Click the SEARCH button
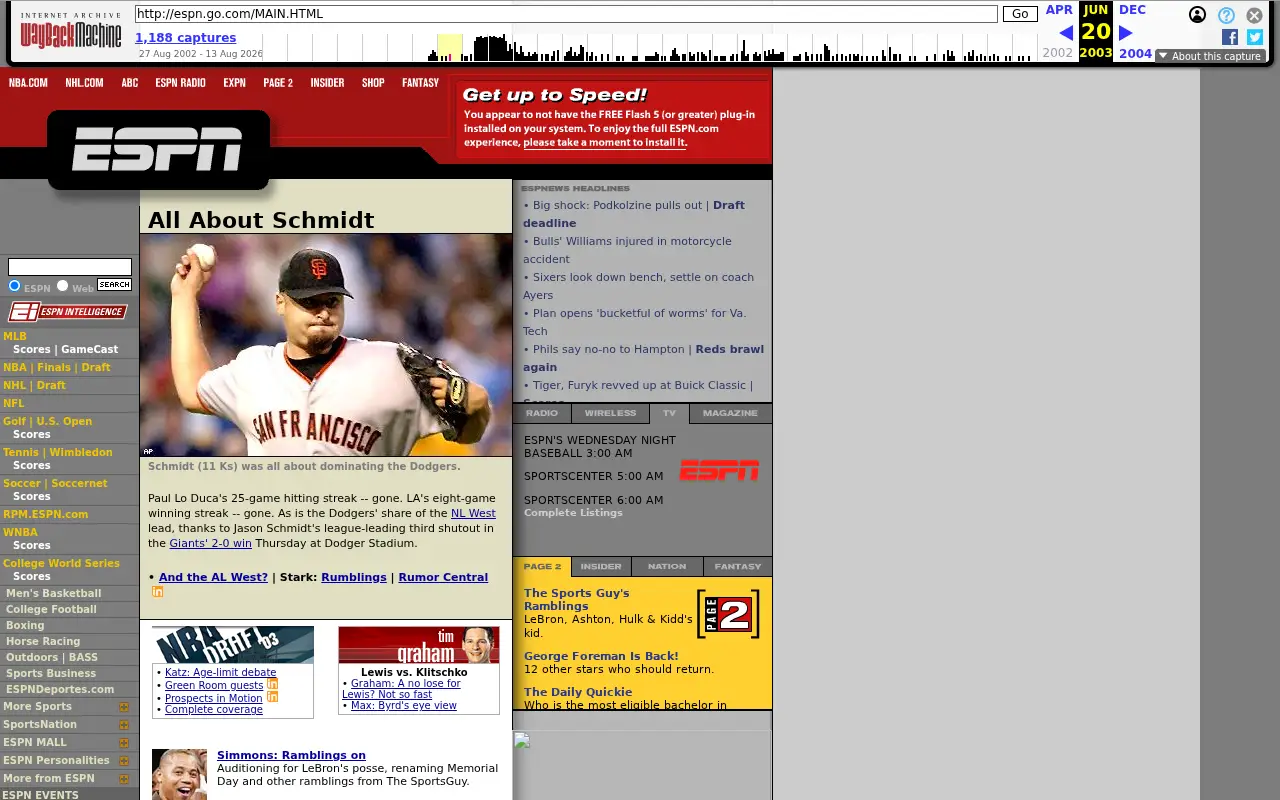Screen dimensions: 1280x800 click(x=114, y=285)
